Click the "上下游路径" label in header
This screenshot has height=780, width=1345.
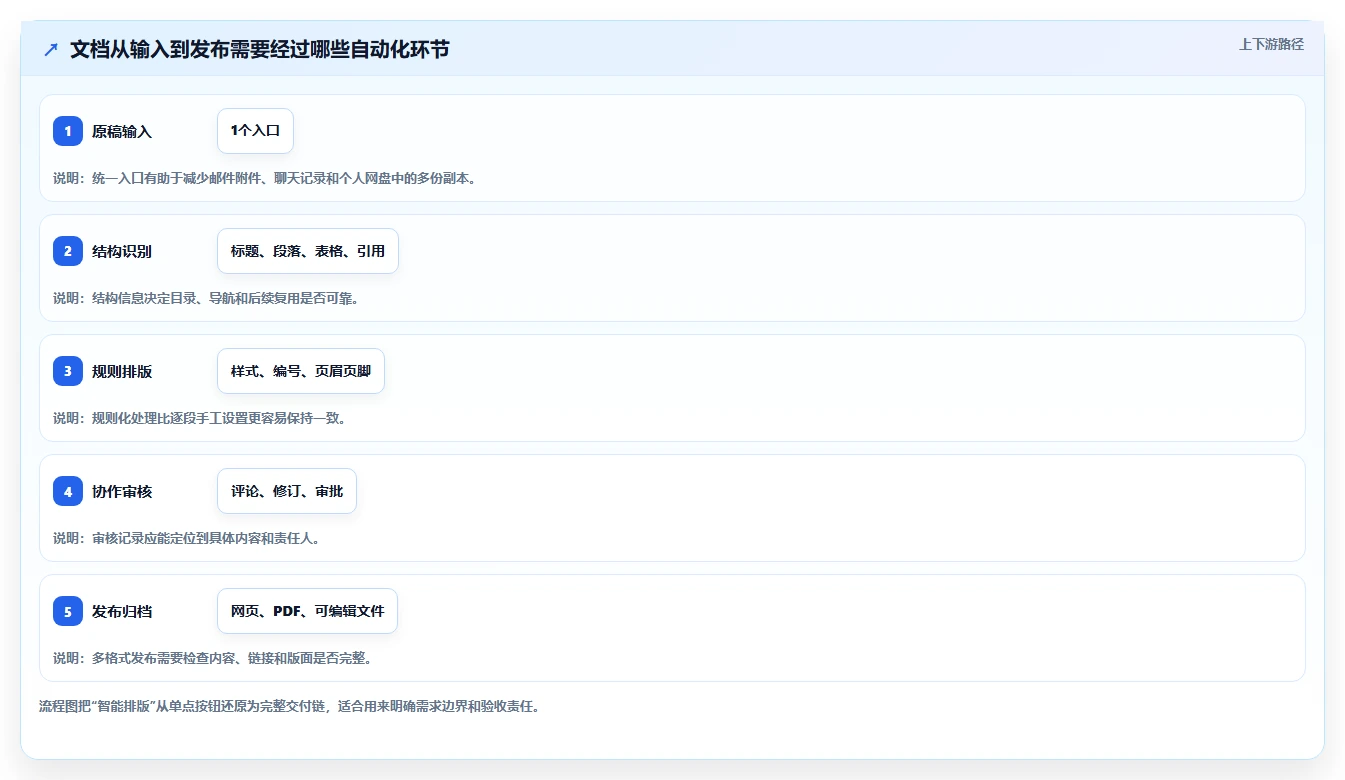pos(1271,44)
